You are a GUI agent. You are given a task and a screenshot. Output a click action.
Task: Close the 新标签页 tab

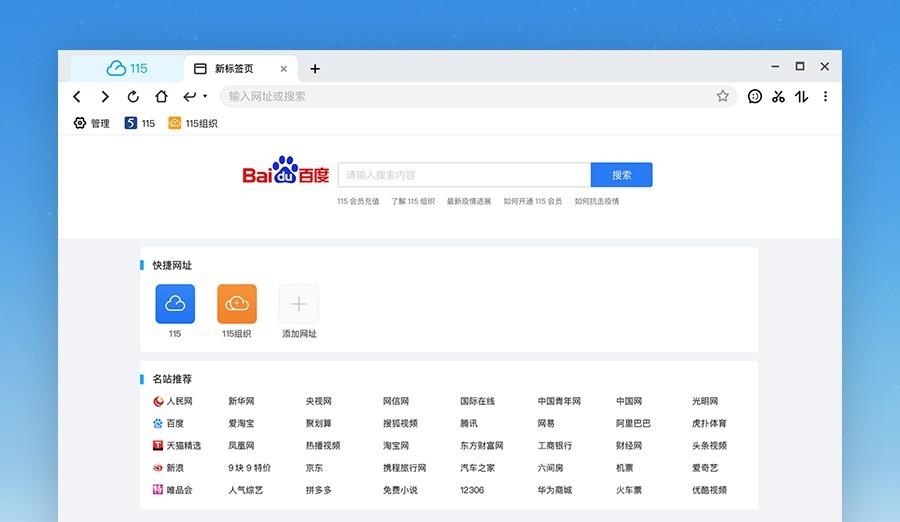284,69
